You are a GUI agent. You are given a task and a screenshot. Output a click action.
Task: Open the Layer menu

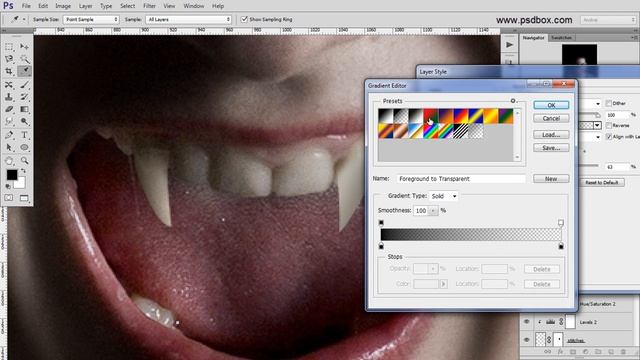pyautogui.click(x=85, y=6)
